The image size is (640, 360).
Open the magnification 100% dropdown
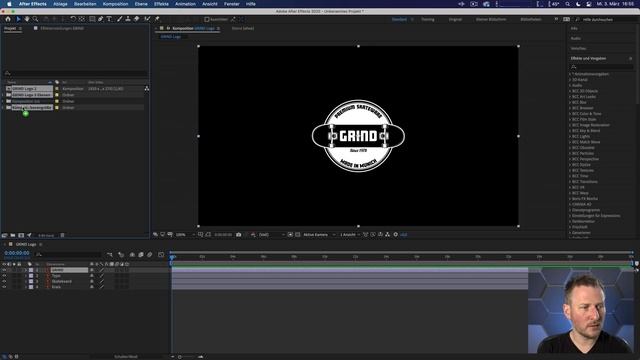coord(185,235)
